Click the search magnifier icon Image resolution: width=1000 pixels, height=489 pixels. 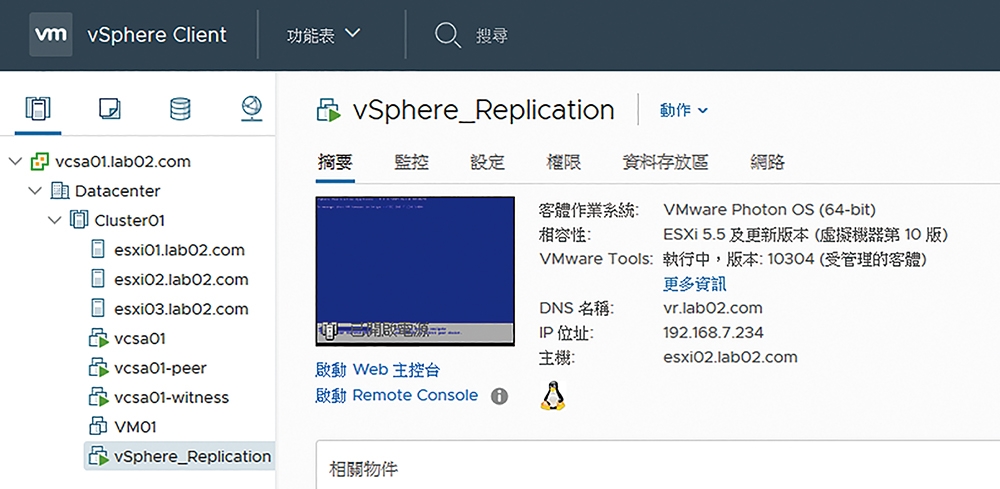(x=448, y=35)
